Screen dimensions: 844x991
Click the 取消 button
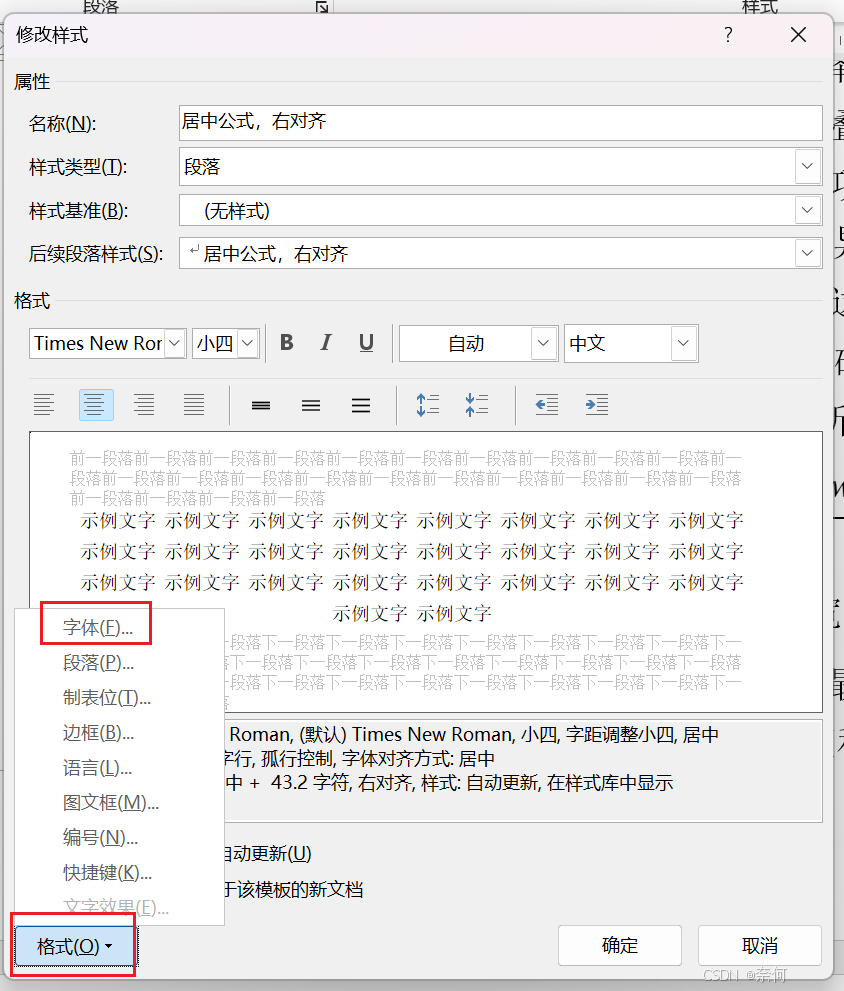tap(759, 945)
